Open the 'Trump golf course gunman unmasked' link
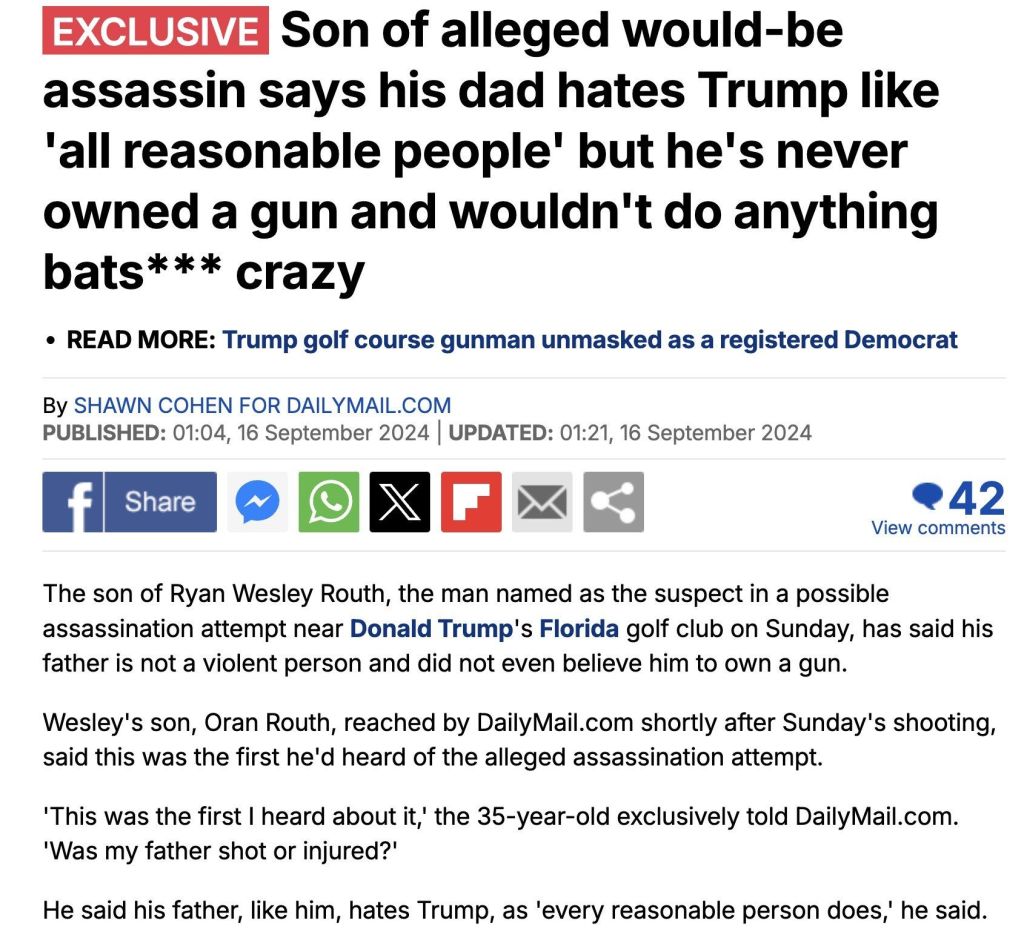Viewport: 1024px width, 929px height. [590, 340]
